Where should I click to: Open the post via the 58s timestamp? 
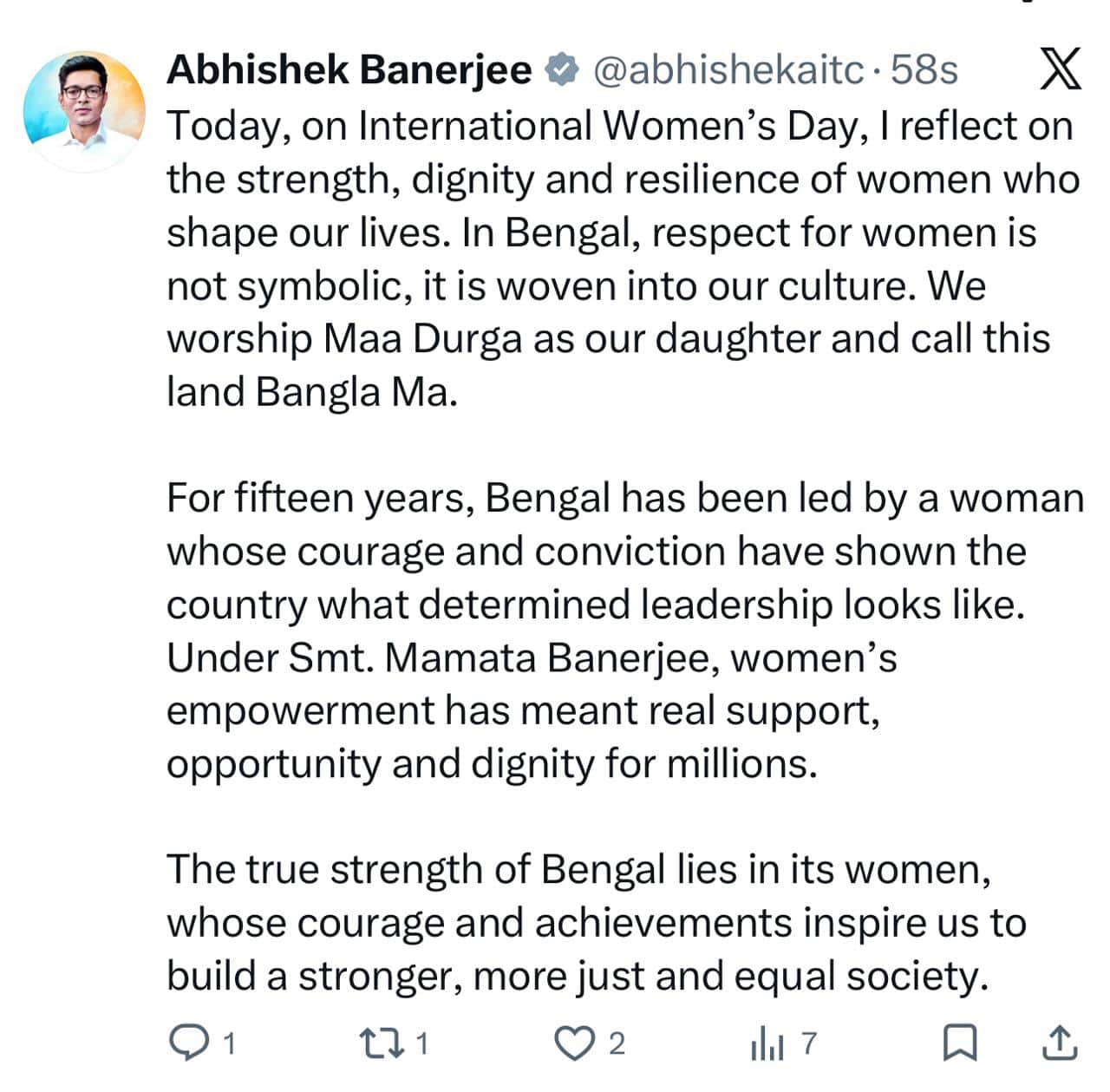[x=924, y=70]
